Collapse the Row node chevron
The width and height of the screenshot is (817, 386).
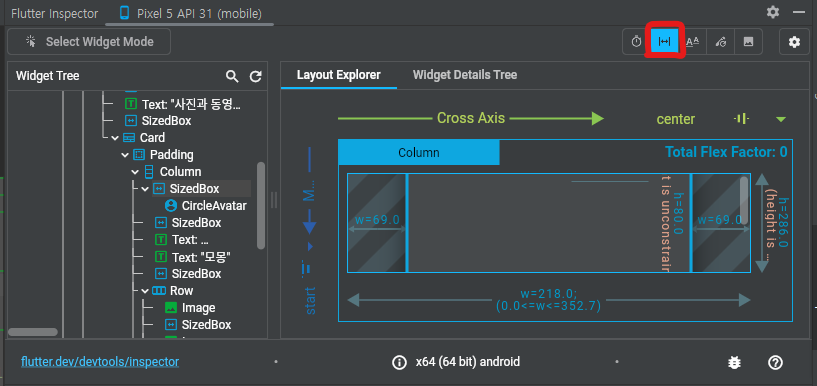(x=145, y=291)
